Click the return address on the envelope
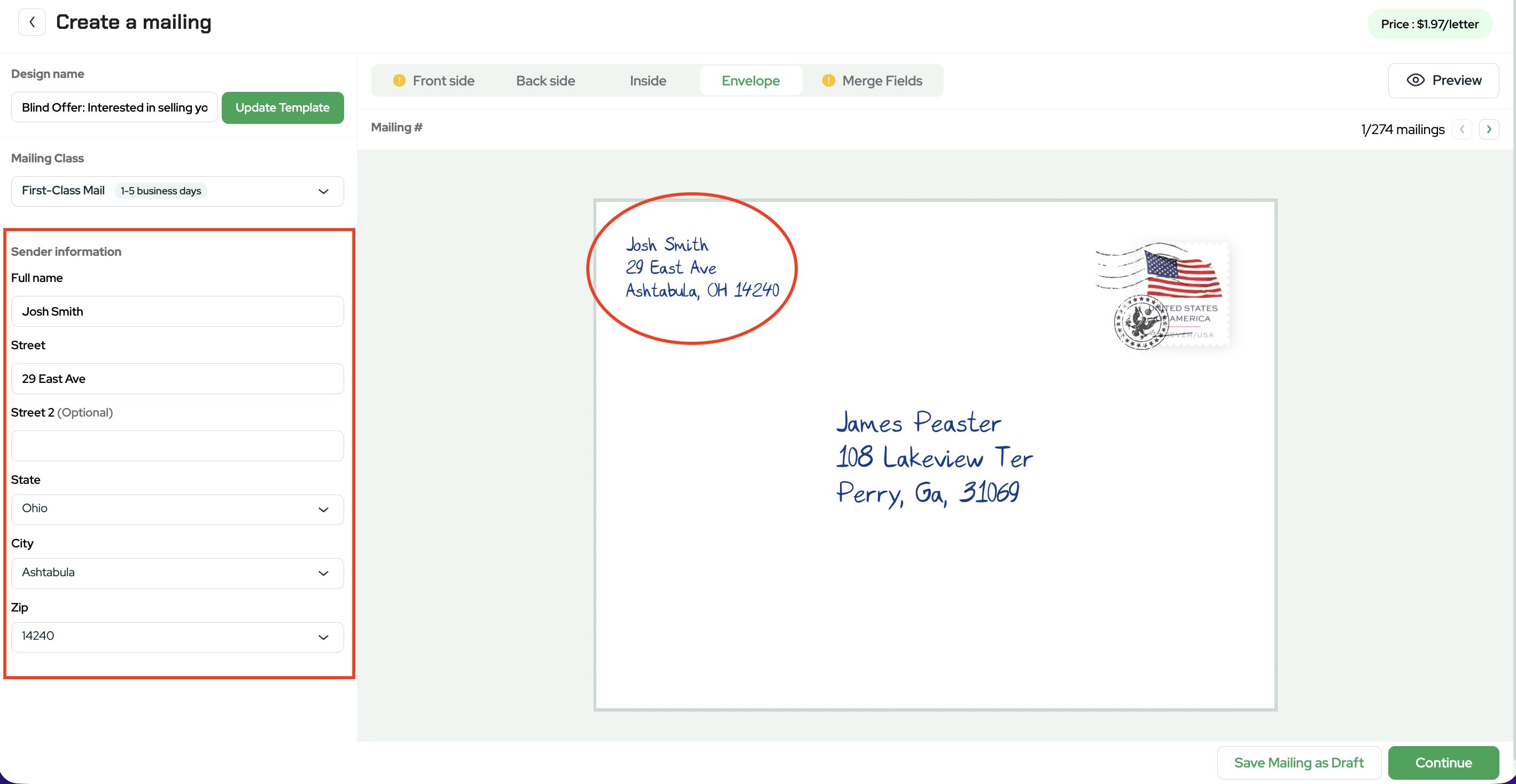This screenshot has height=784, width=1516. click(x=702, y=268)
